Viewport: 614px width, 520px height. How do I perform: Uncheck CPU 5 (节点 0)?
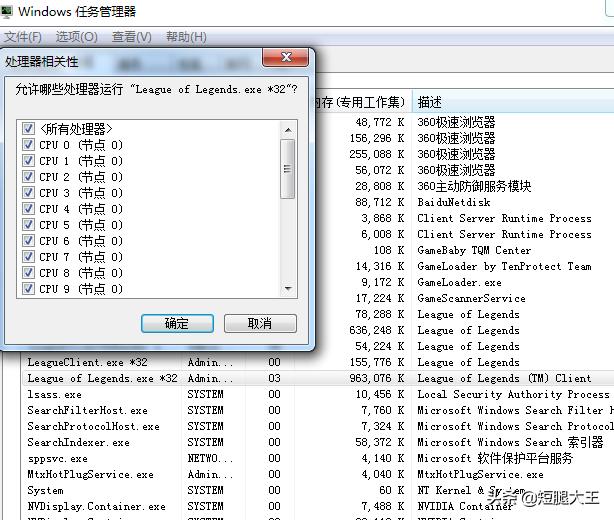(x=28, y=225)
